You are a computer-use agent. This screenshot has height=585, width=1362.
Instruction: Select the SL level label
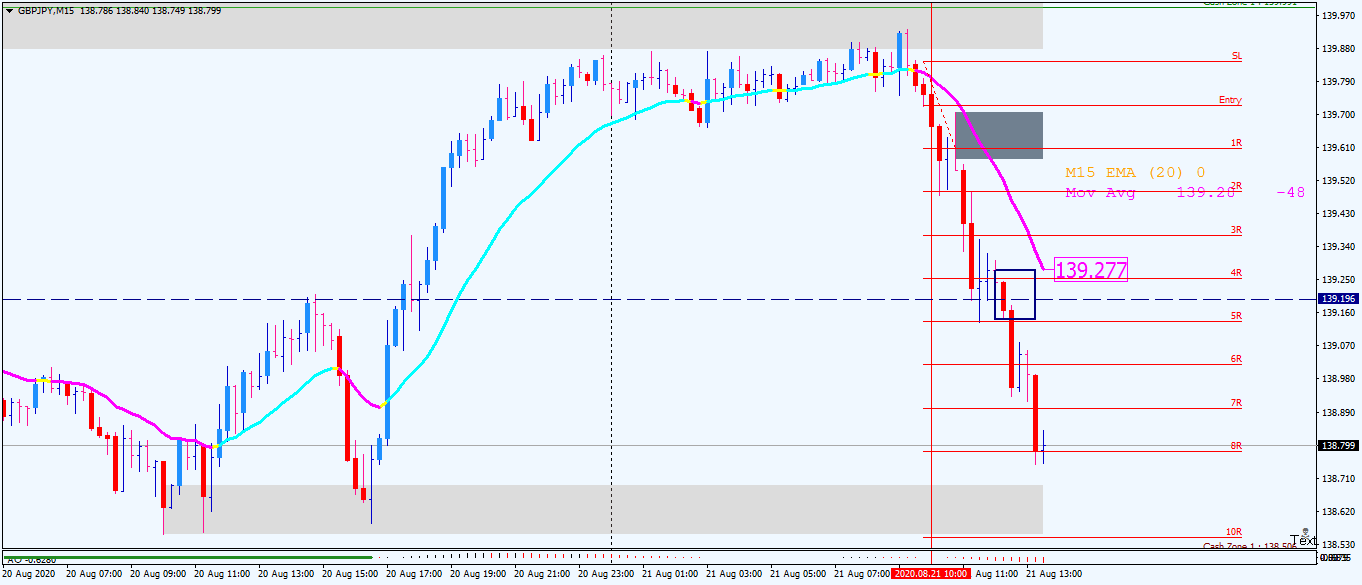point(1237,56)
